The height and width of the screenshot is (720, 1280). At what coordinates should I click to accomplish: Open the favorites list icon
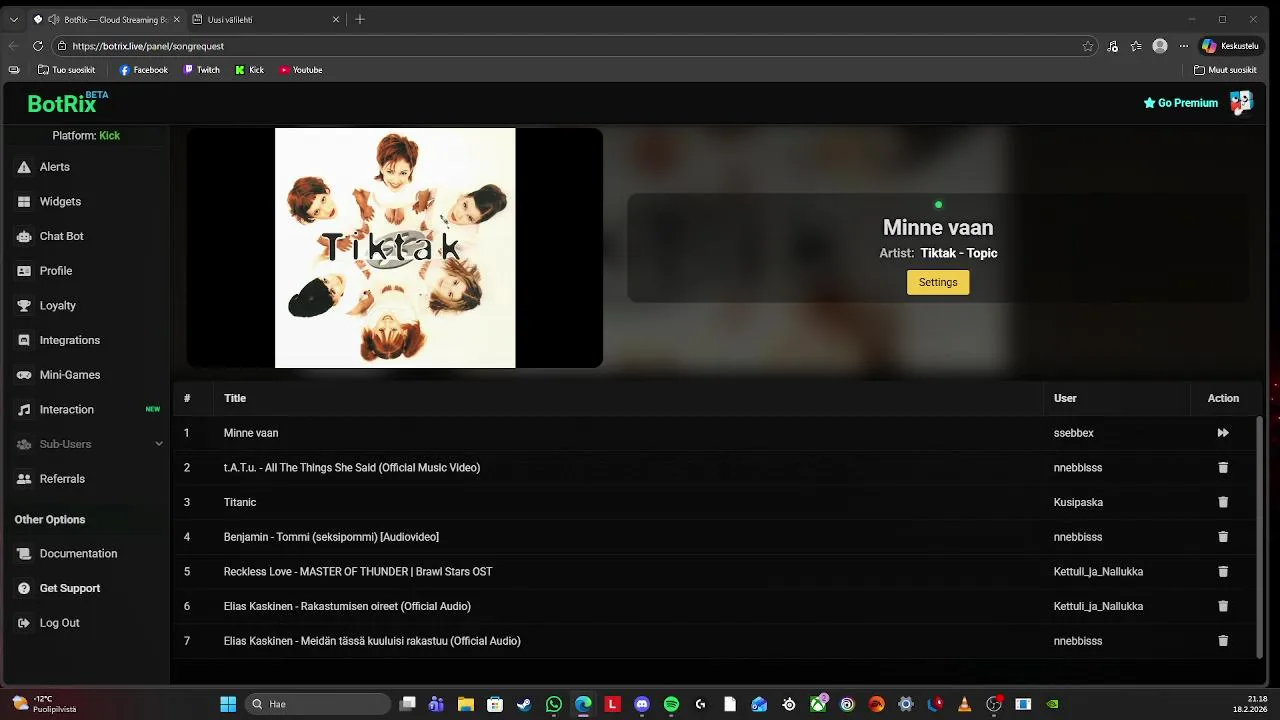pos(1136,46)
